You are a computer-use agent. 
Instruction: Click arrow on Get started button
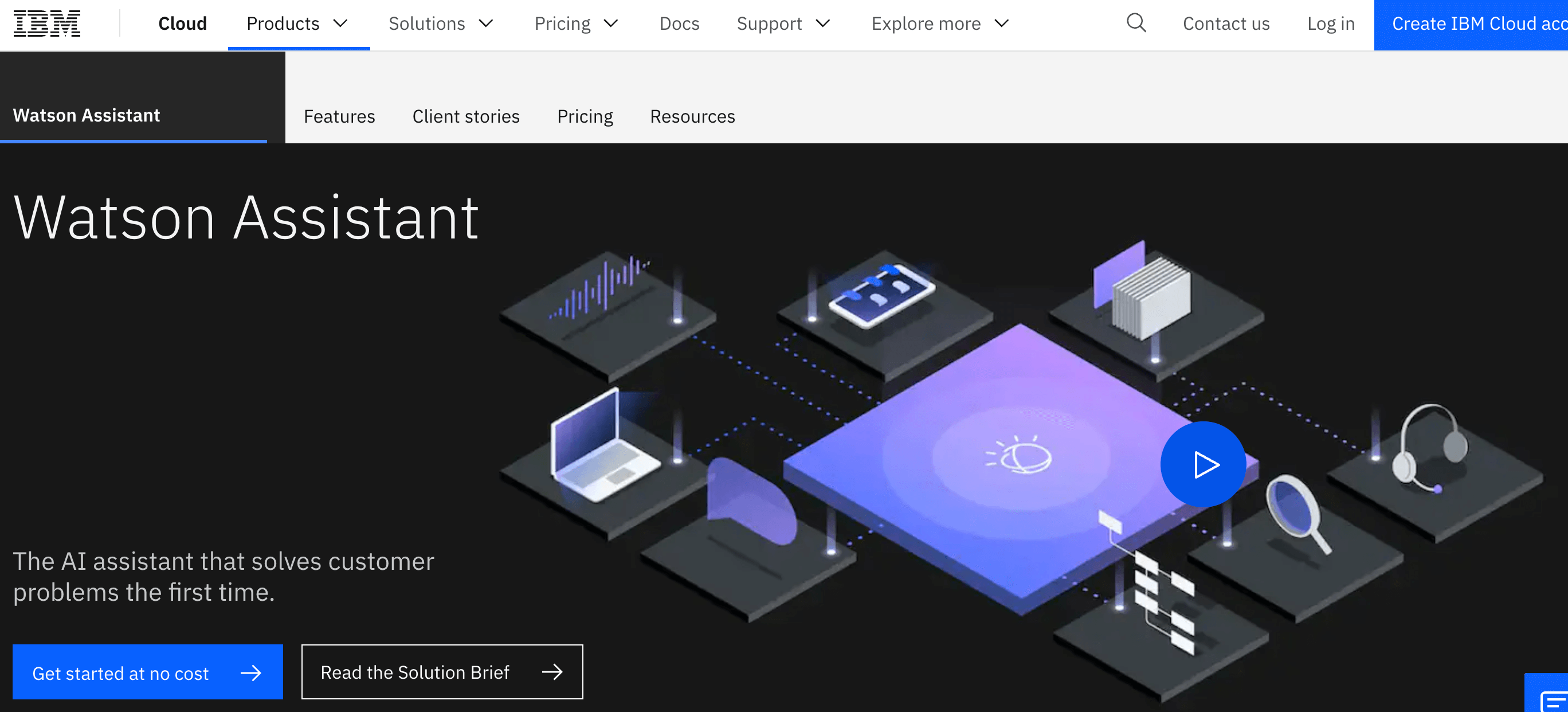point(251,672)
